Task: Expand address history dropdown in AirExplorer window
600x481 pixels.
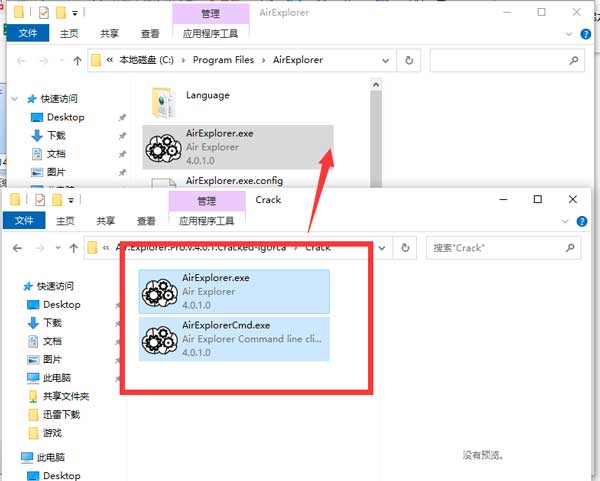Action: click(x=386, y=60)
